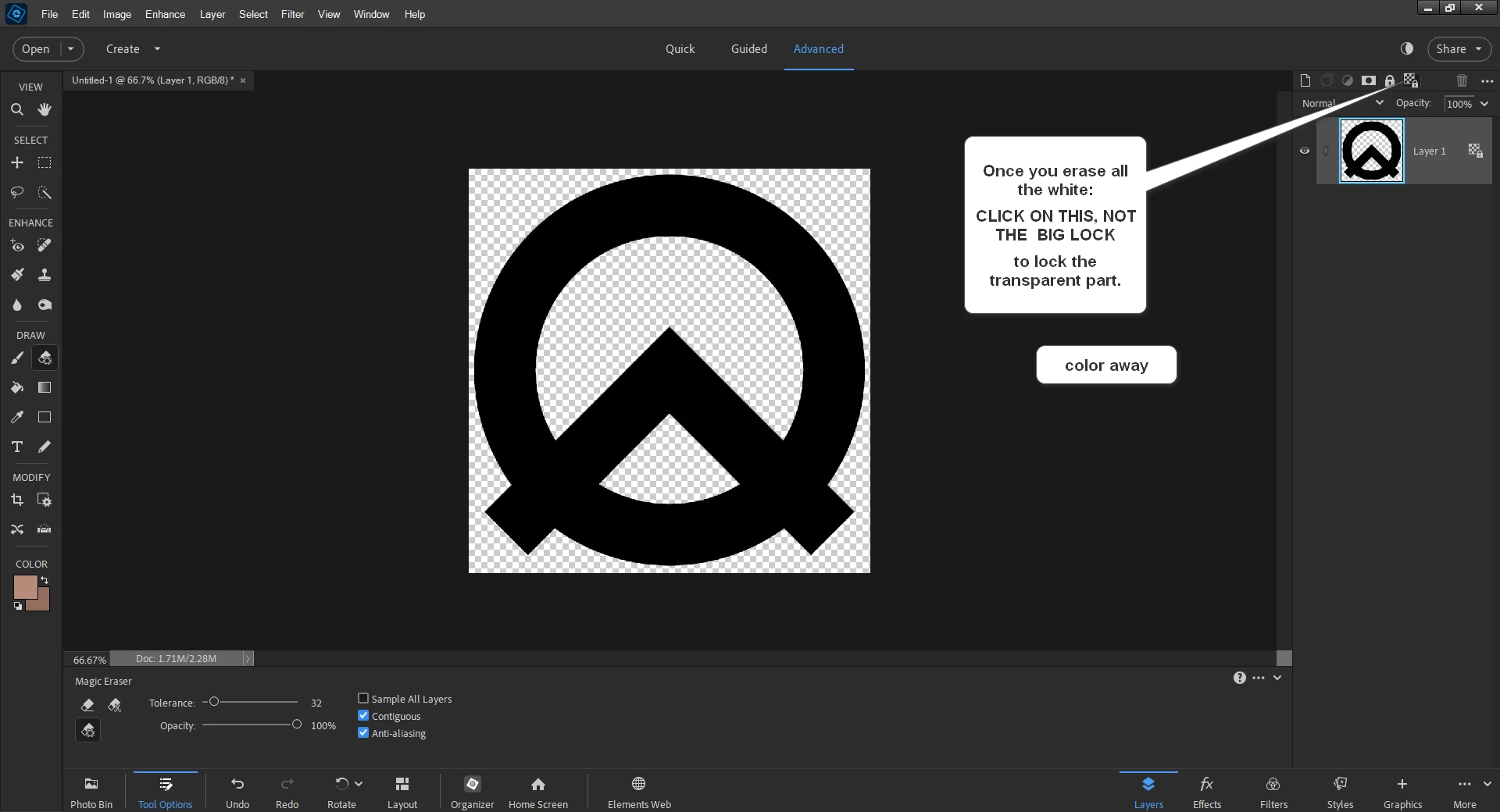1500x812 pixels.
Task: Click the Undo button
Action: pyautogui.click(x=237, y=792)
